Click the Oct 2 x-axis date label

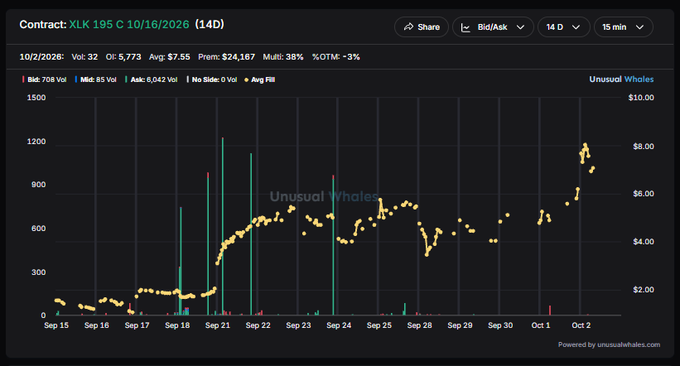[581, 325]
